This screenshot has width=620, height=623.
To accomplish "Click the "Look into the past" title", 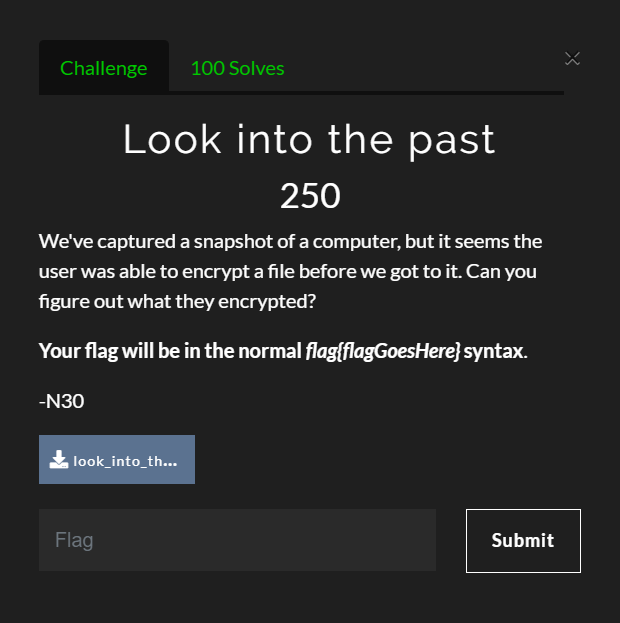I will pyautogui.click(x=309, y=140).
